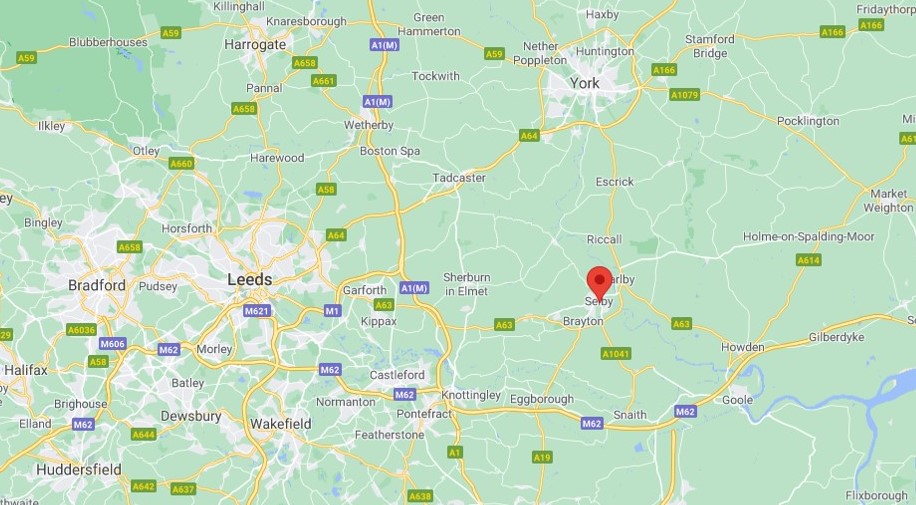Image resolution: width=916 pixels, height=505 pixels.
Task: Click the Bradford place name
Action: tap(97, 285)
